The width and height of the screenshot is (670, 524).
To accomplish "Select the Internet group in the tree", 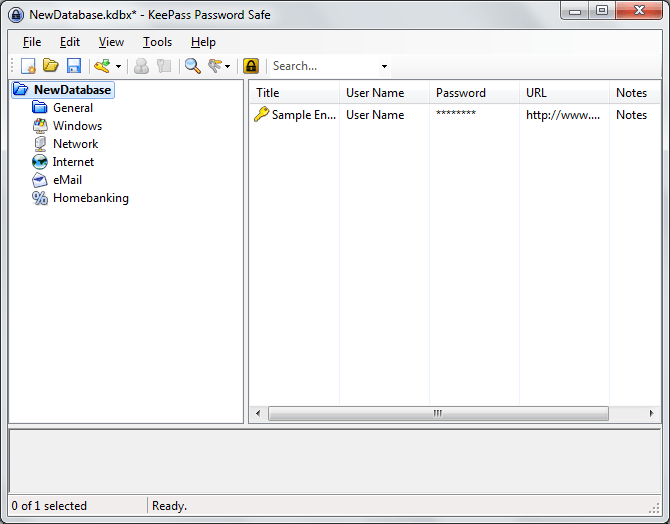I will coord(73,162).
